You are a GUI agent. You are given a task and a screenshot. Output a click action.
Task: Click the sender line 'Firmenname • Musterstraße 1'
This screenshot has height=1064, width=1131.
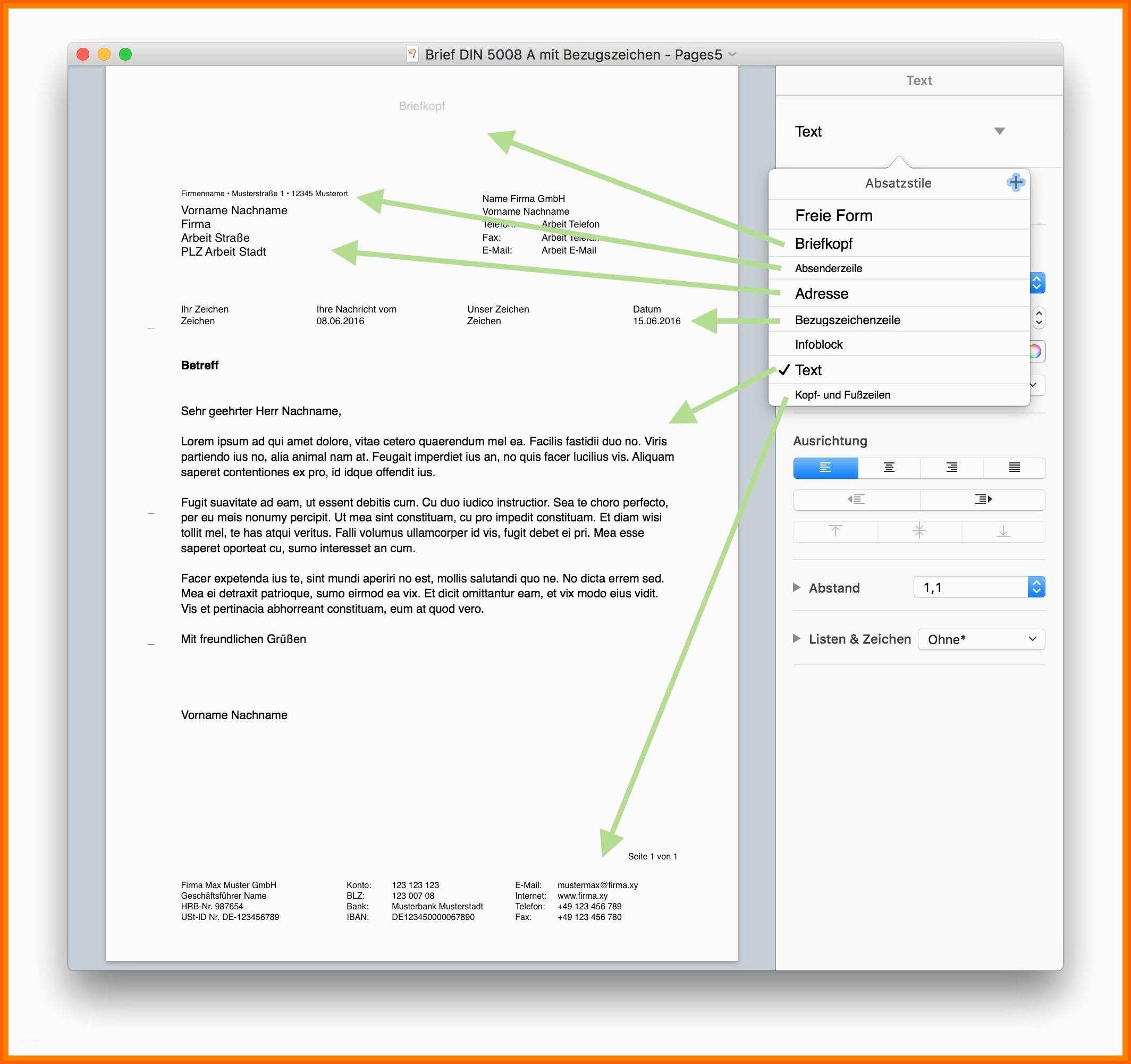264,193
